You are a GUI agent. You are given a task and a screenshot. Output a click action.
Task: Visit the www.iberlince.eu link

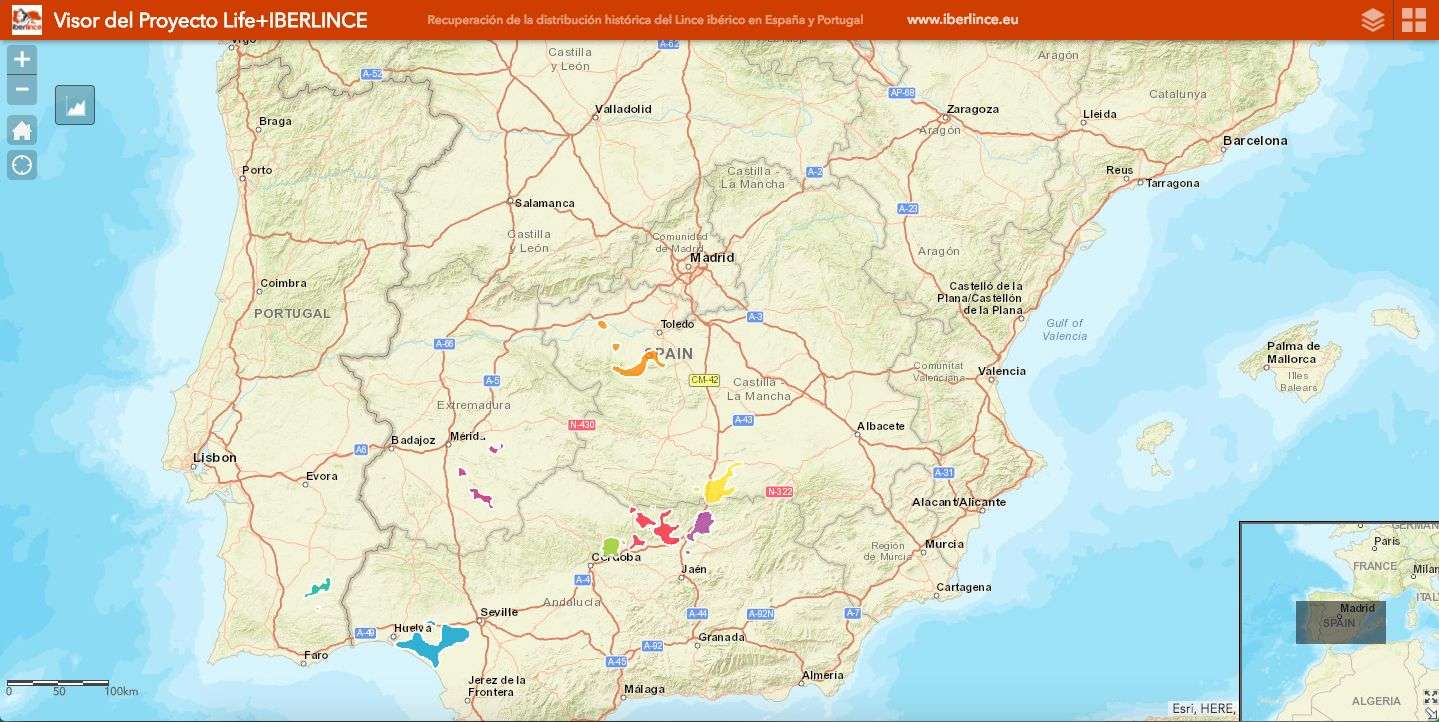click(x=962, y=20)
